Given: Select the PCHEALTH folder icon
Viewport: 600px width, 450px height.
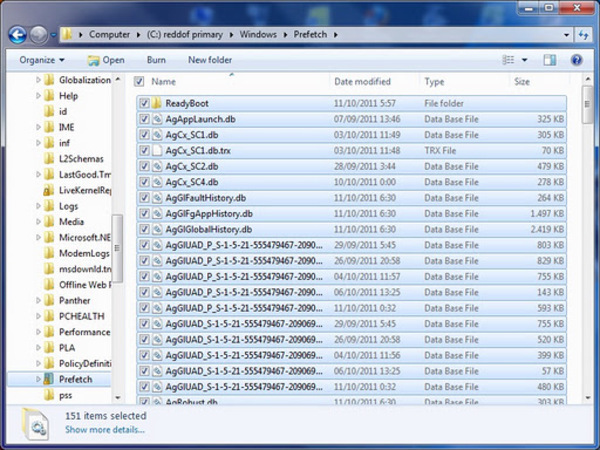Looking at the screenshot, I should [x=49, y=316].
